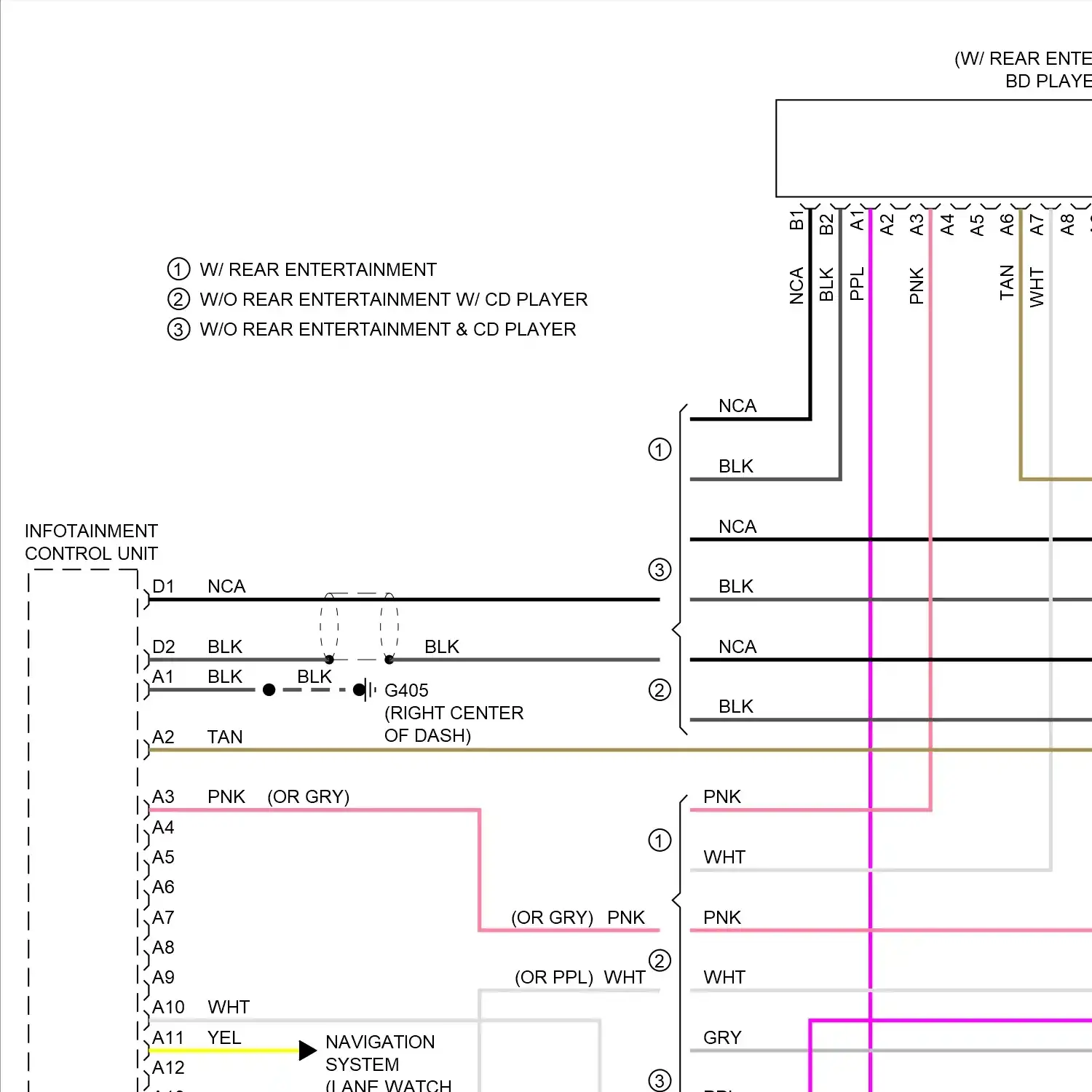Image resolution: width=1092 pixels, height=1092 pixels.
Task: Select pin D2 on the Infotainment Control Unit
Action: 163,646
